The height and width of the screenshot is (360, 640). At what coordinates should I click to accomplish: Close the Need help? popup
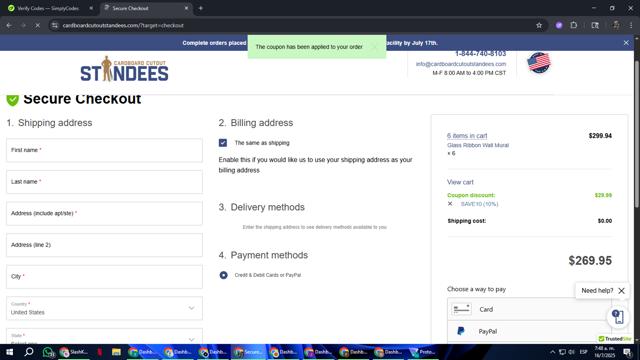click(x=621, y=291)
